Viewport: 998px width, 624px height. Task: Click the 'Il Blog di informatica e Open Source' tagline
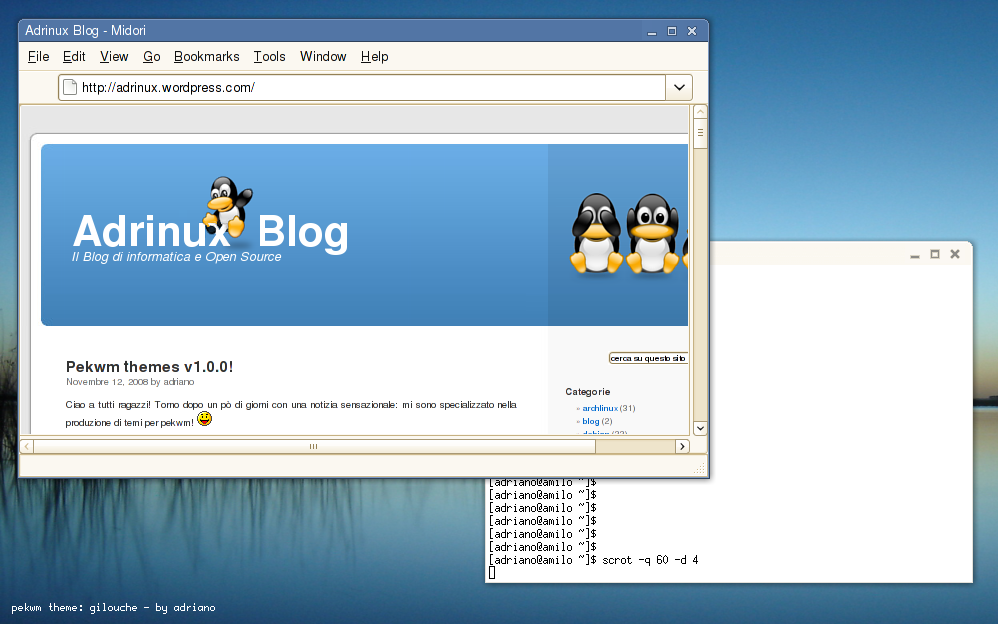click(x=176, y=257)
